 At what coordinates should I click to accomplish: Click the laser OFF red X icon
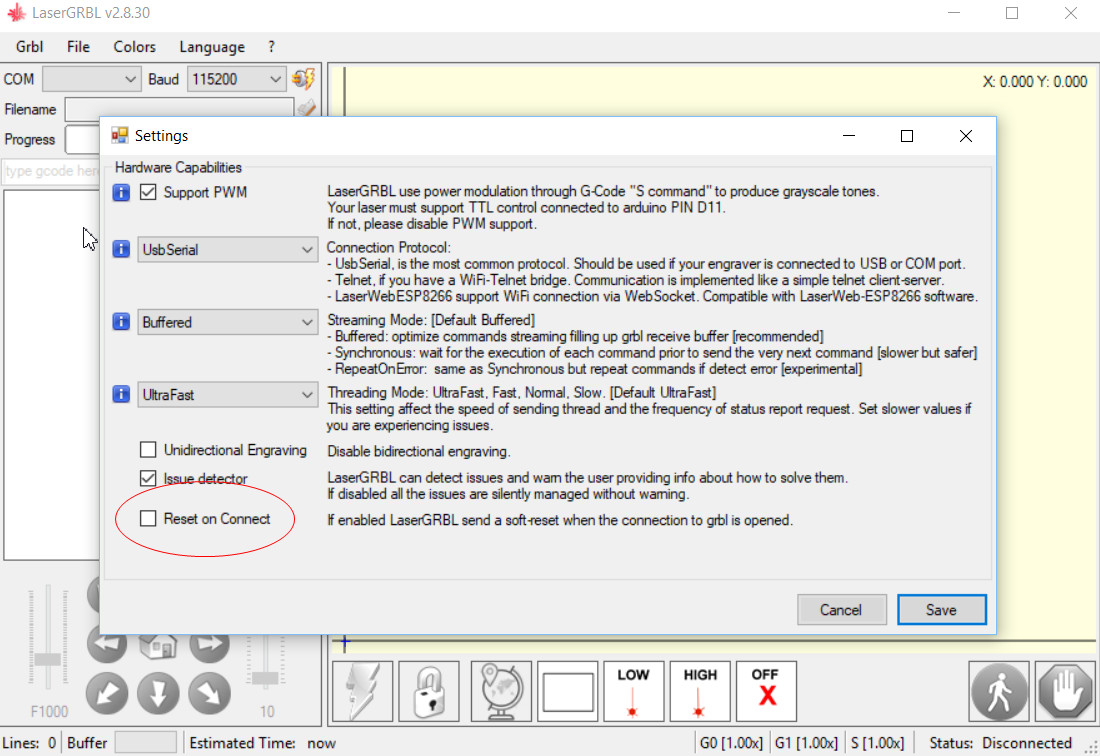tap(765, 691)
